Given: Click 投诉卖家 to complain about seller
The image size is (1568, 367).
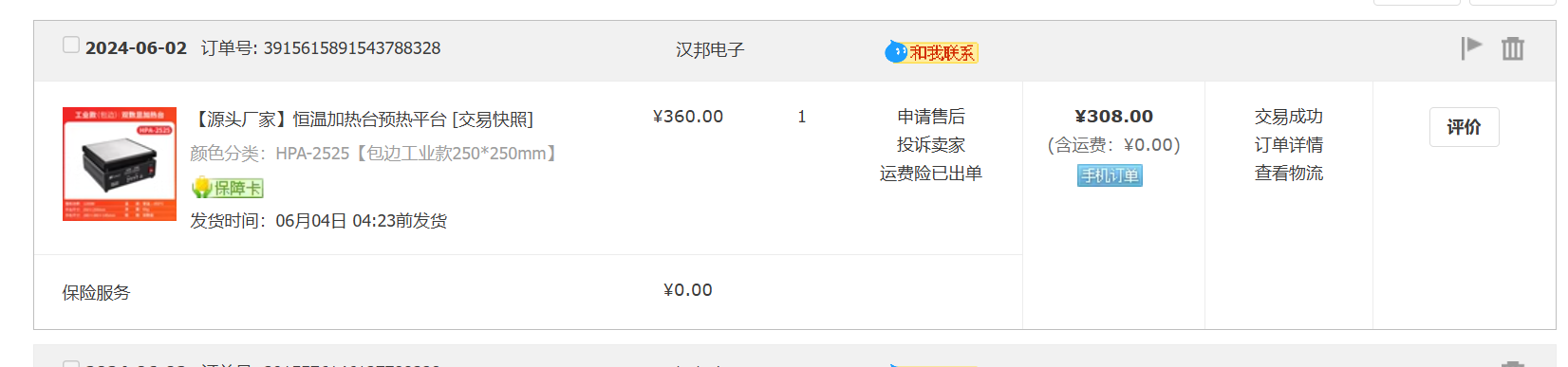Looking at the screenshot, I should tap(931, 145).
